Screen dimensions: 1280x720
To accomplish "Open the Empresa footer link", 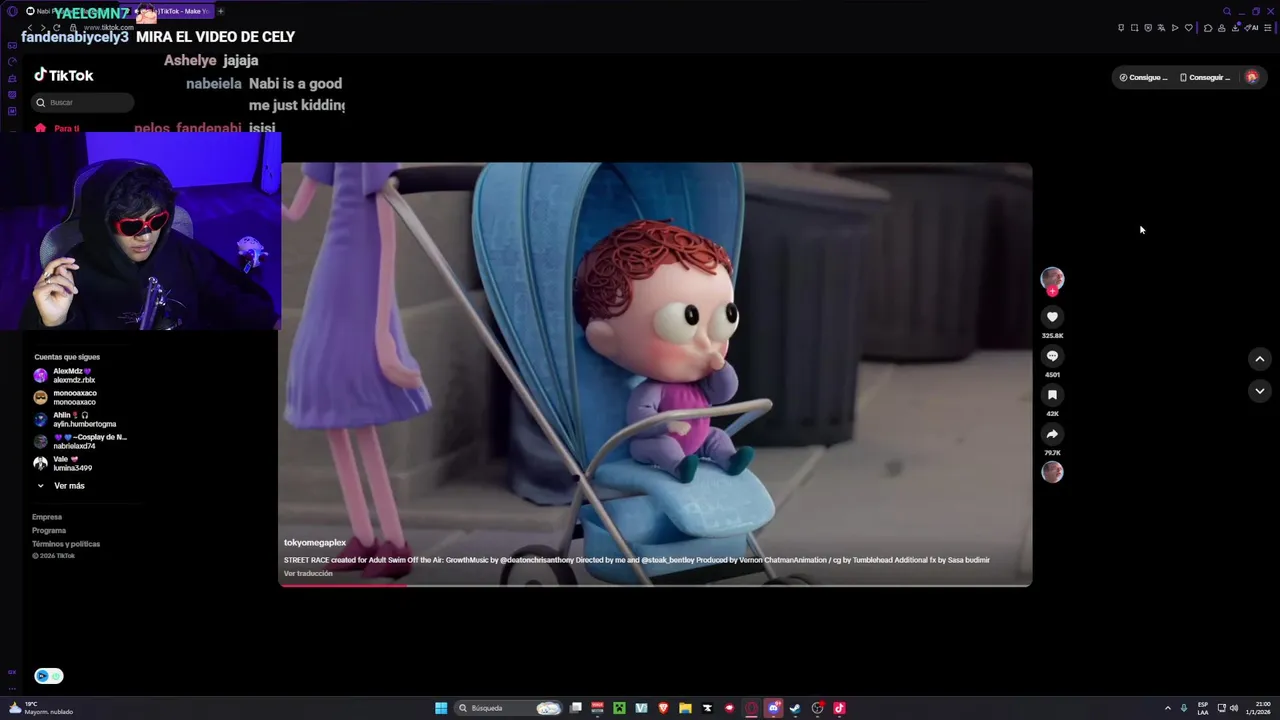I will pyautogui.click(x=47, y=517).
